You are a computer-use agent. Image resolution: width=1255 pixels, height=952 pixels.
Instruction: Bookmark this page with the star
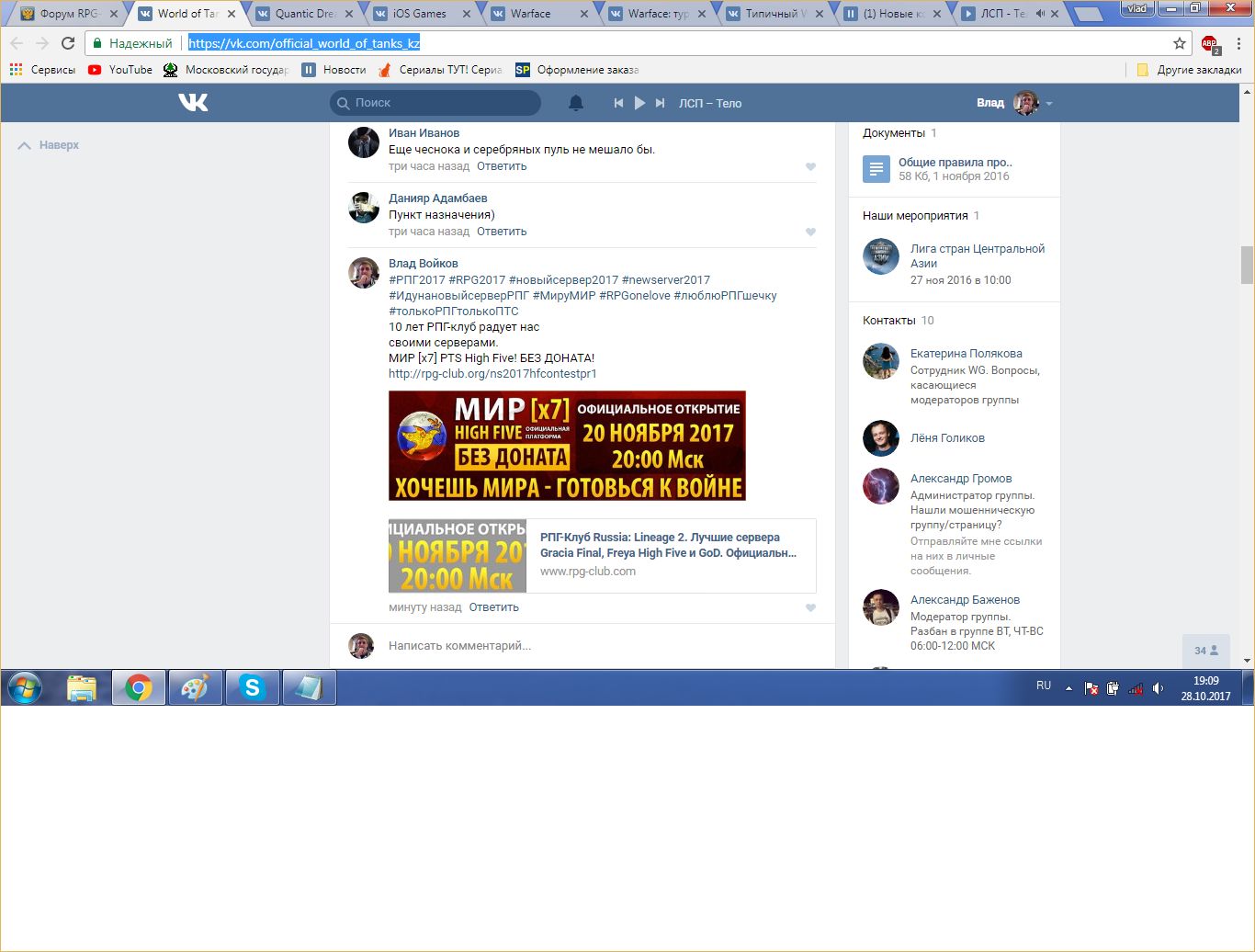pyautogui.click(x=1180, y=43)
